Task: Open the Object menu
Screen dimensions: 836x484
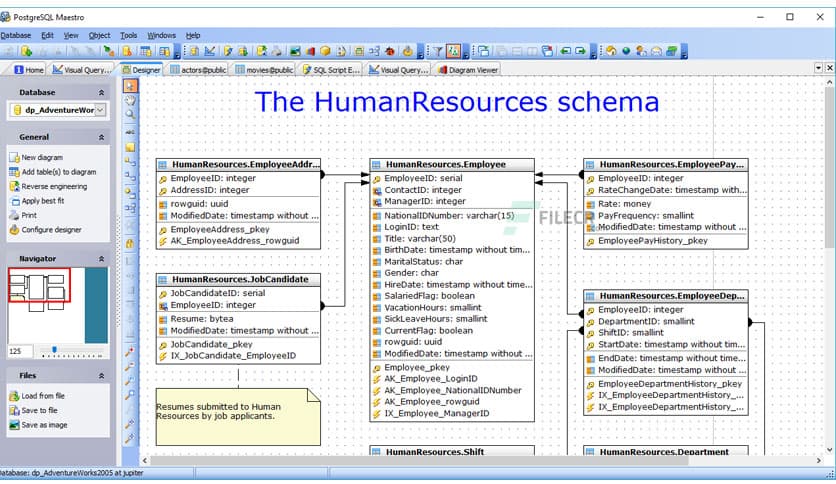Action: tap(99, 35)
